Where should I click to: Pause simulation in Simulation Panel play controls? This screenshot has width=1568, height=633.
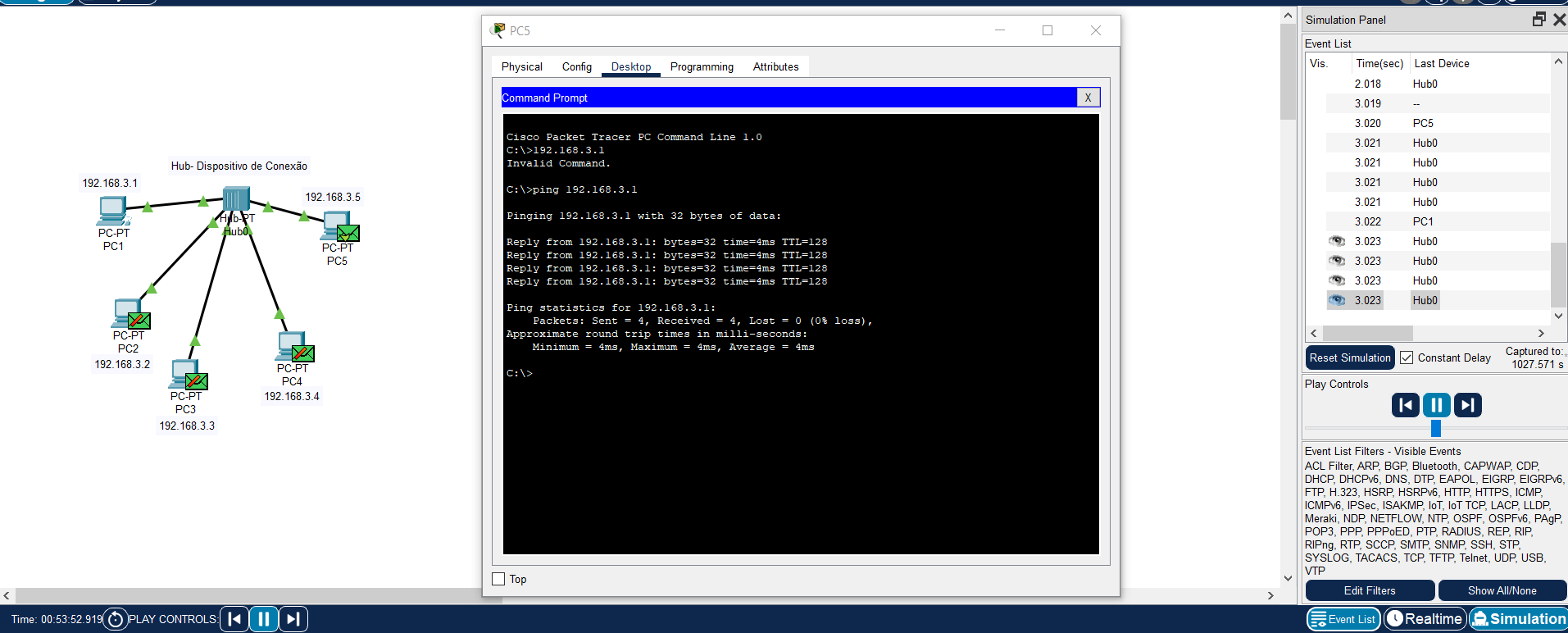(1436, 405)
